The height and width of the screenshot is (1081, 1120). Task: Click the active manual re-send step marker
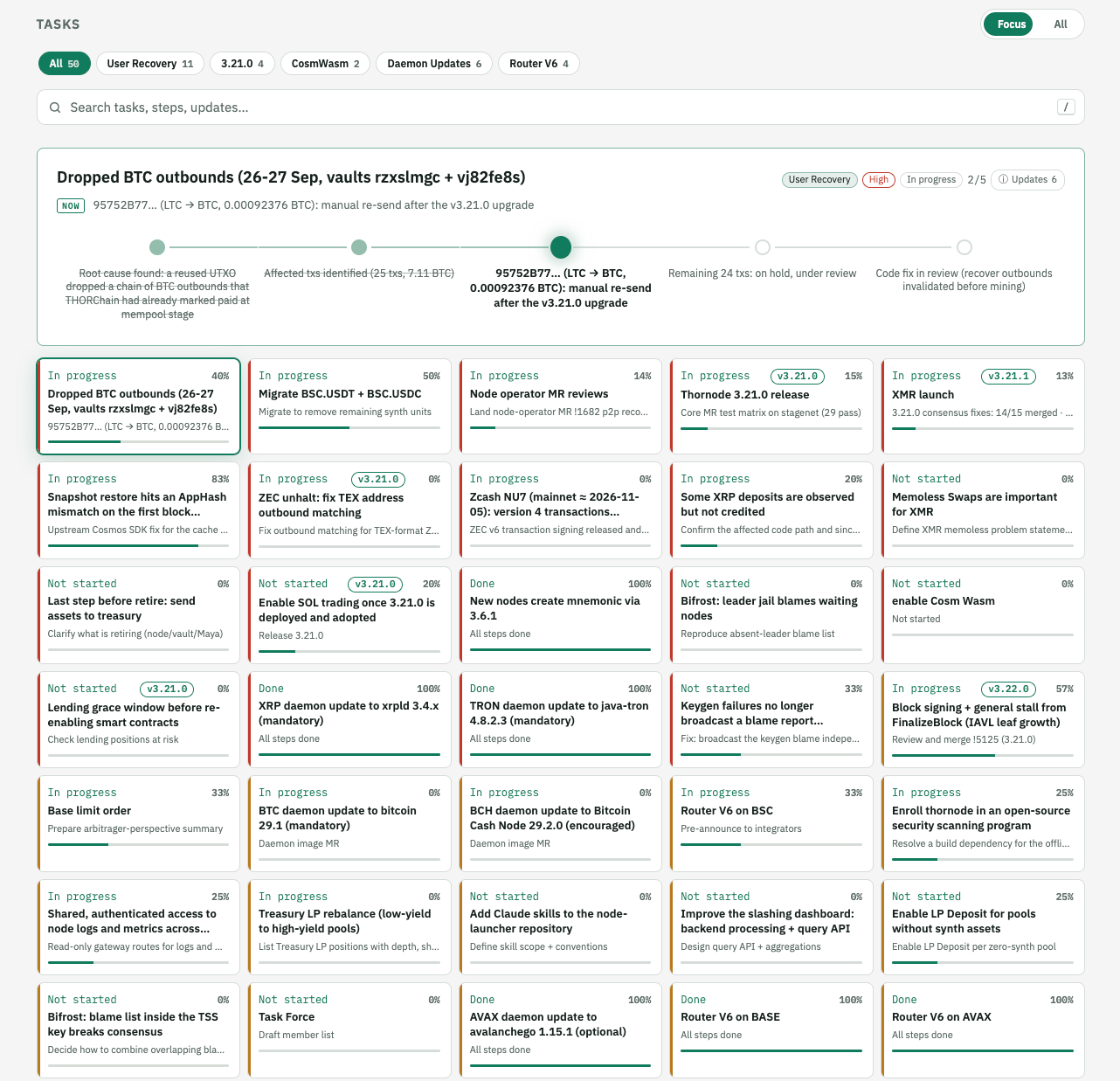pyautogui.click(x=561, y=247)
